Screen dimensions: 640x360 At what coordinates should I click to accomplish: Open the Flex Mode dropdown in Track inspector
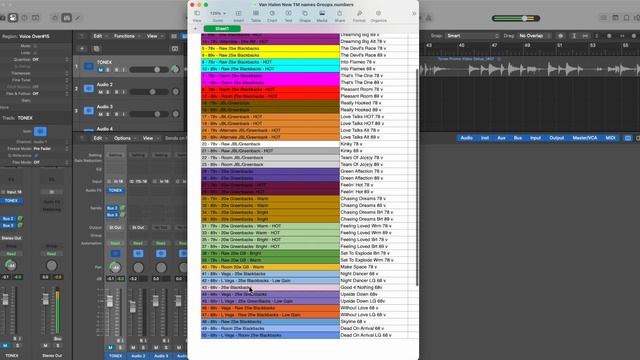tap(50, 162)
